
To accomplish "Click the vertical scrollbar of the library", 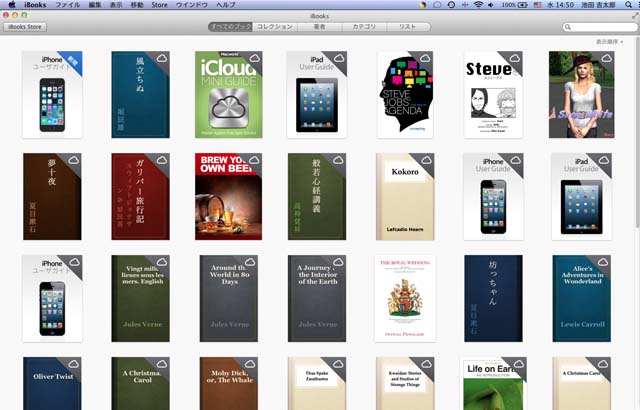I will [637, 133].
